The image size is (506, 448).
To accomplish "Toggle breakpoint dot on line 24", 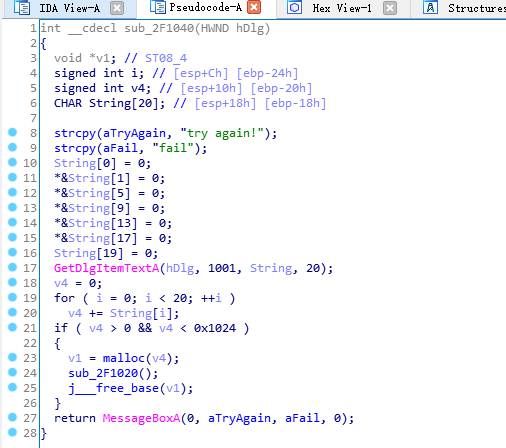I will [12, 372].
